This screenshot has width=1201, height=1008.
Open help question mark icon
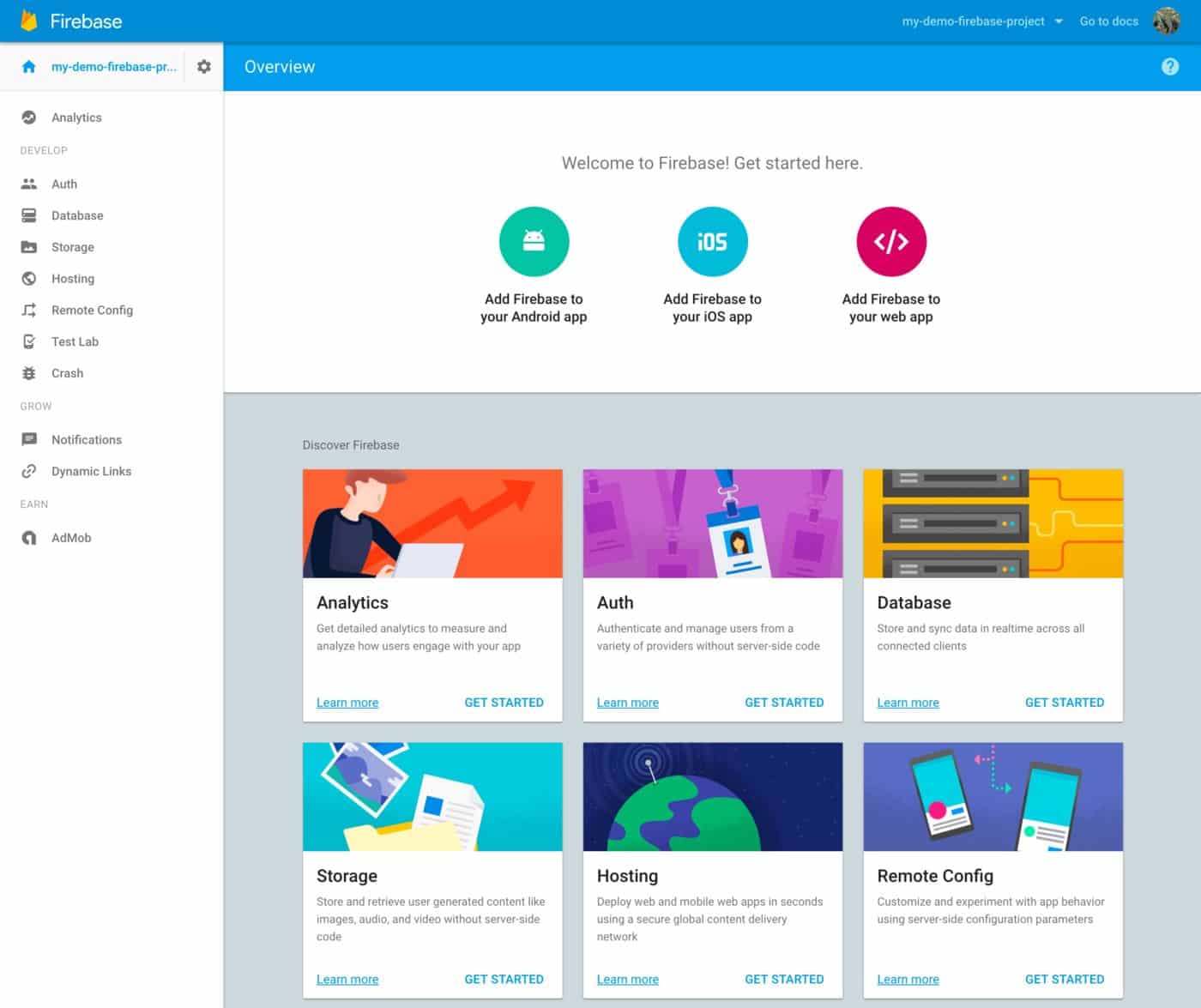tap(1169, 66)
